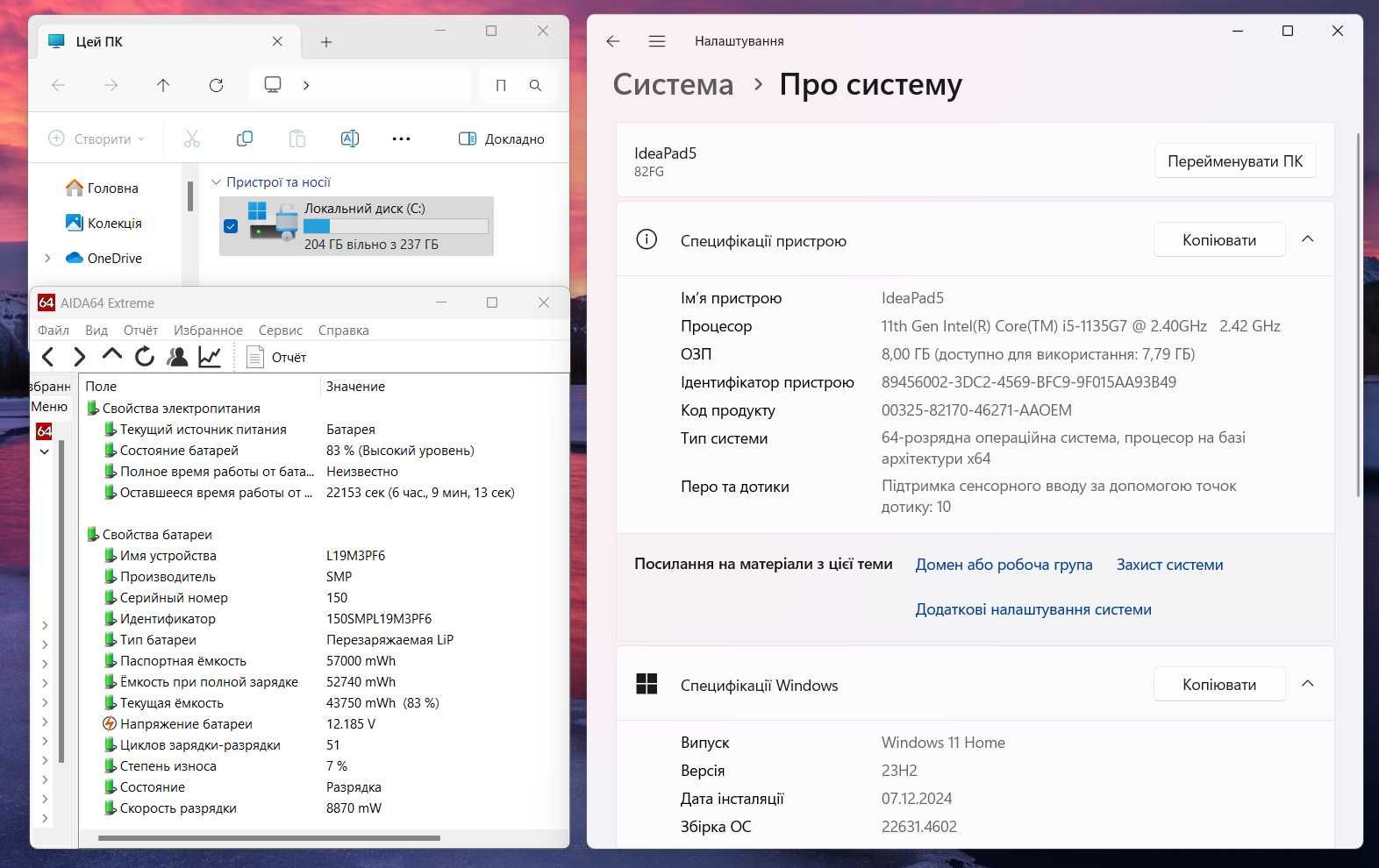Open the AIDA64 Отчет menu
The image size is (1379, 868).
[140, 331]
